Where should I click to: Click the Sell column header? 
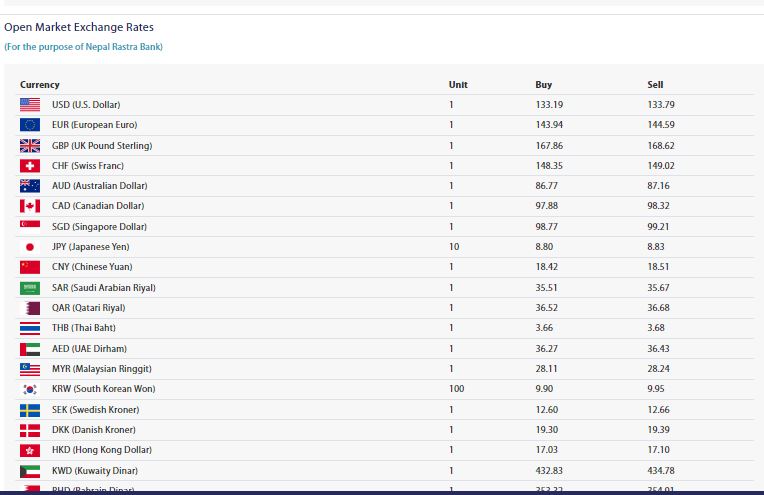point(655,85)
